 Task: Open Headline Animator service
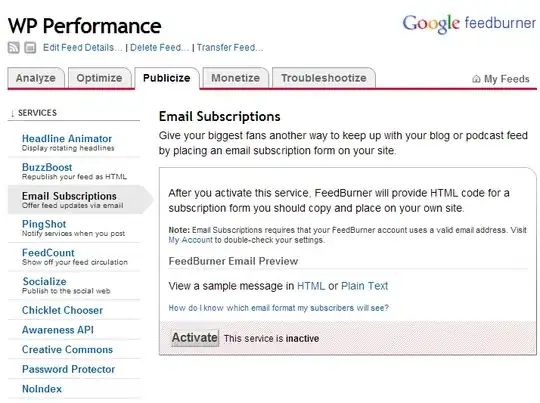coord(67,138)
